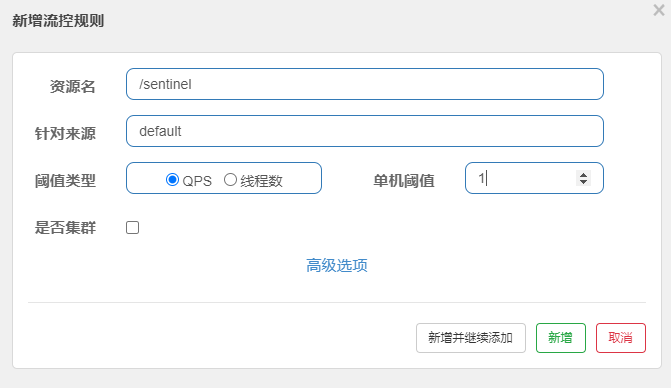Click the 资源名 input containing /sentinel
The height and width of the screenshot is (388, 671).
click(x=365, y=84)
